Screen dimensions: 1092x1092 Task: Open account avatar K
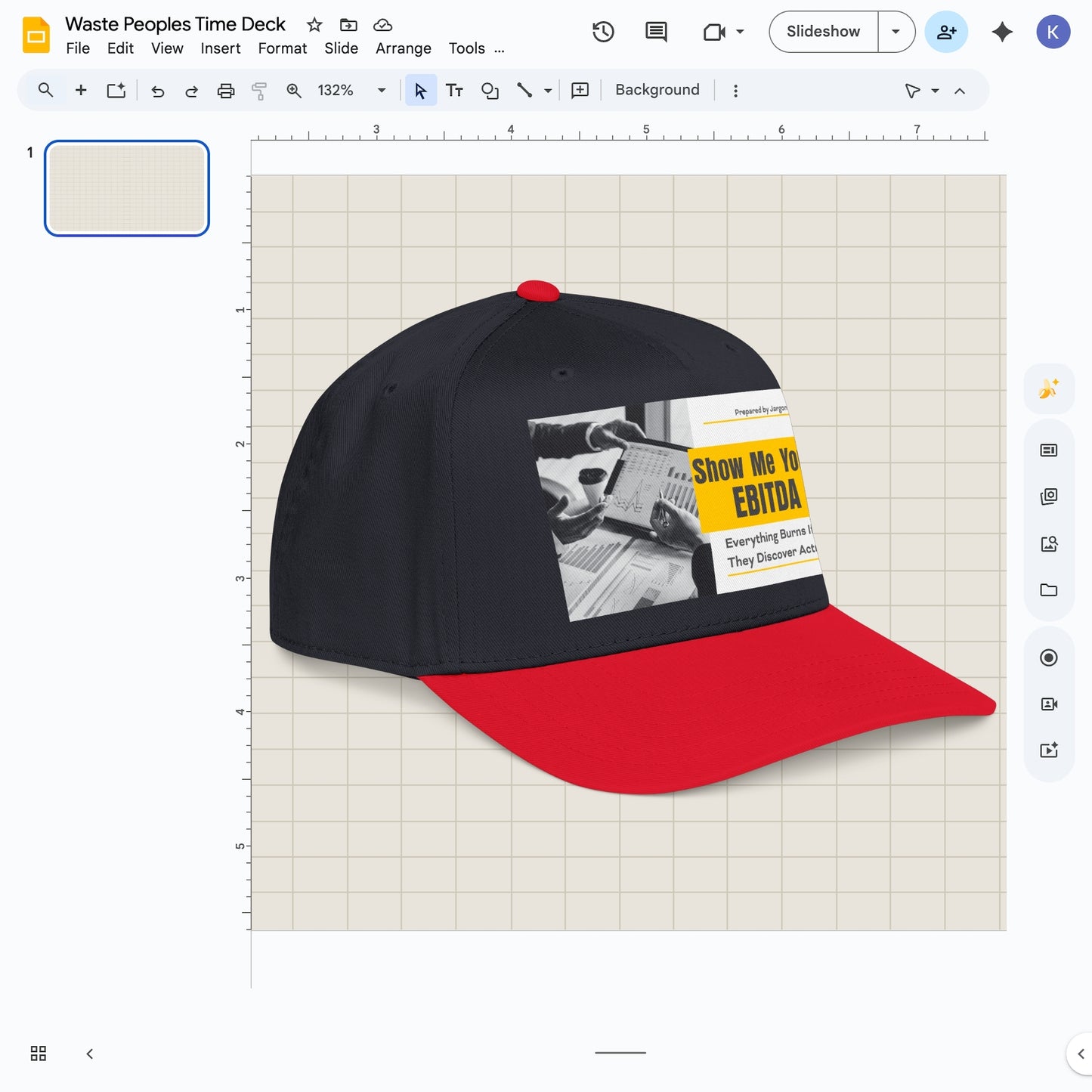tap(1053, 32)
